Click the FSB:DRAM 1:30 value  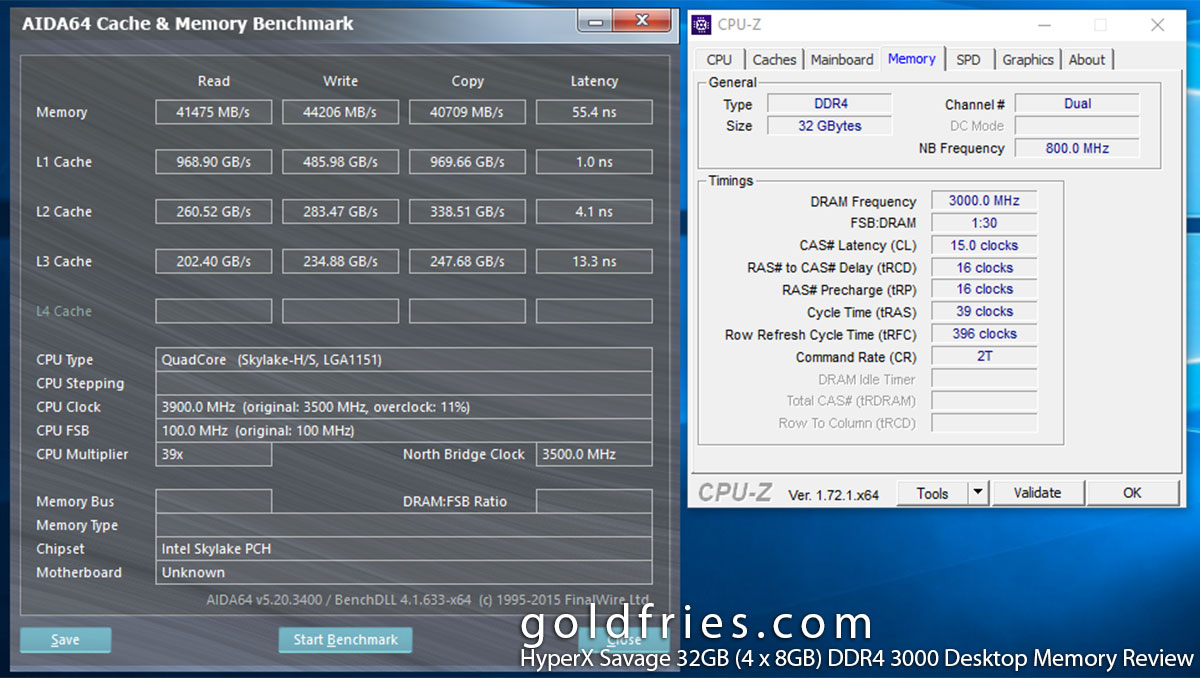click(x=984, y=223)
